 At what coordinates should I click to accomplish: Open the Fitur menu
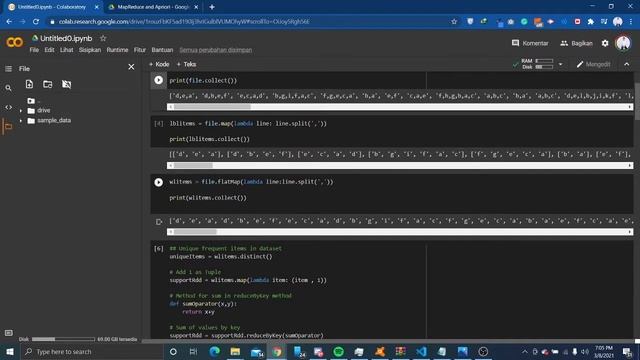tap(140, 50)
